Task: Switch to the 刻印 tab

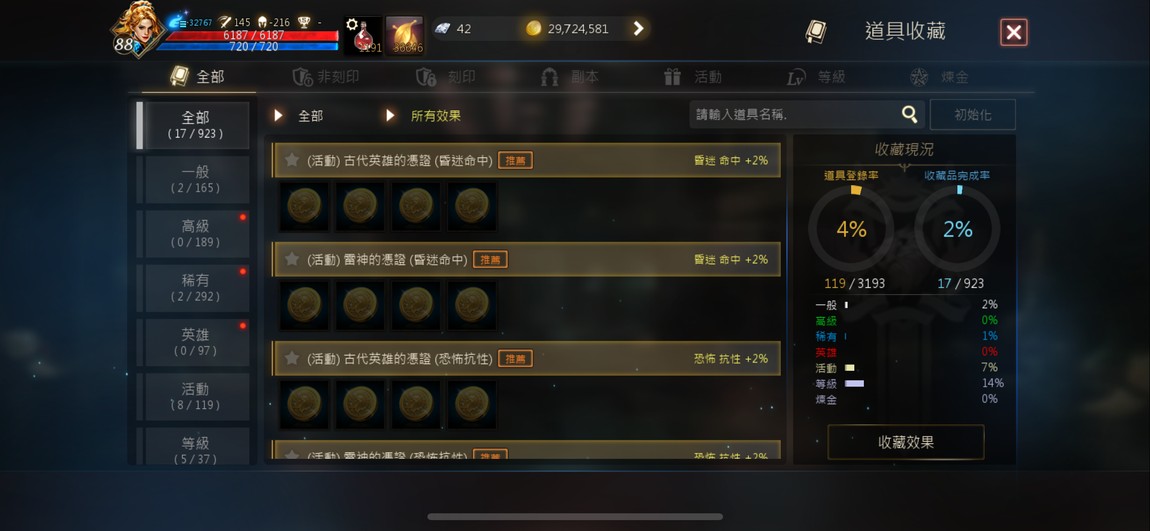Action: [x=446, y=77]
